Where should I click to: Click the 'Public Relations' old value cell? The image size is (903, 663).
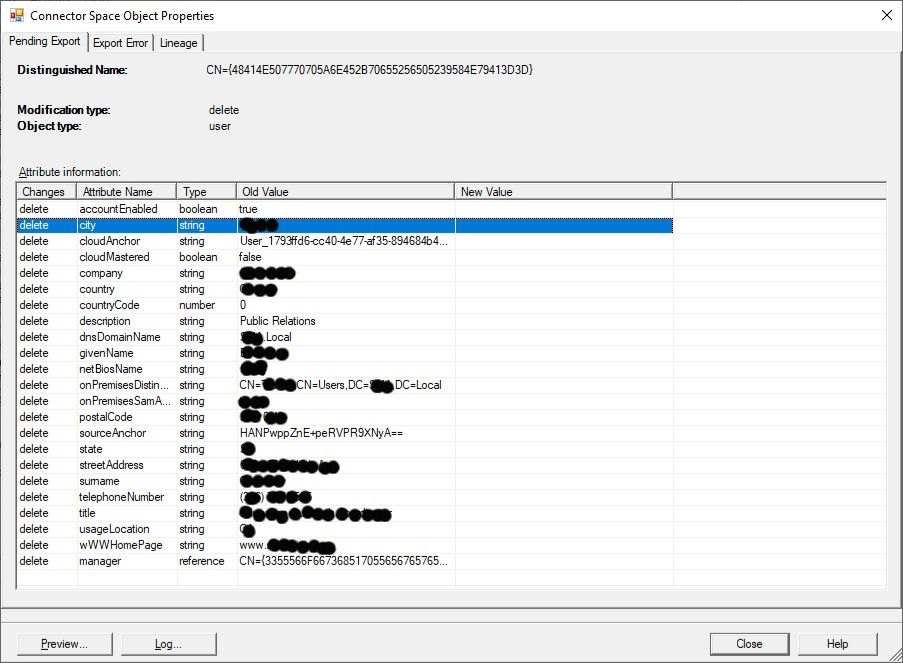point(278,321)
